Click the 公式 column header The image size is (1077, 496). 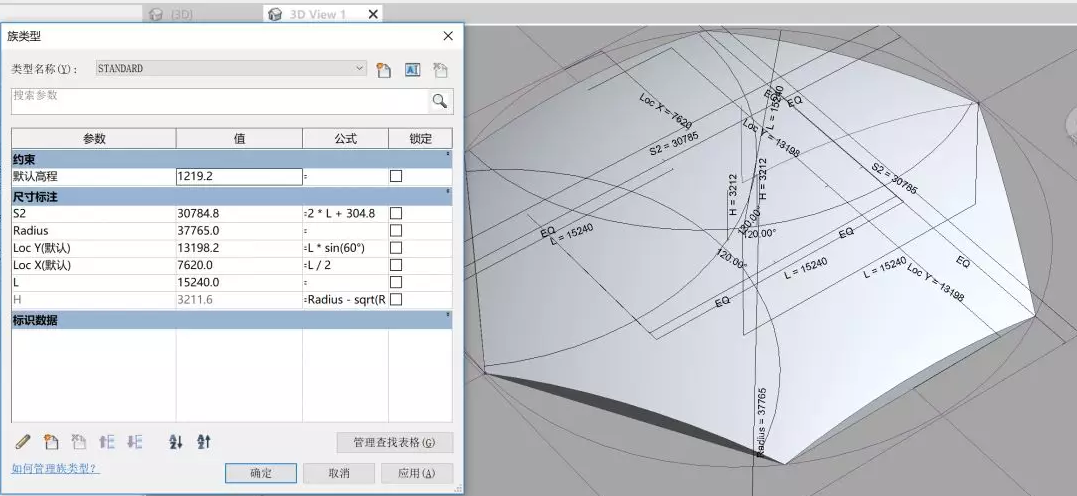coord(345,138)
